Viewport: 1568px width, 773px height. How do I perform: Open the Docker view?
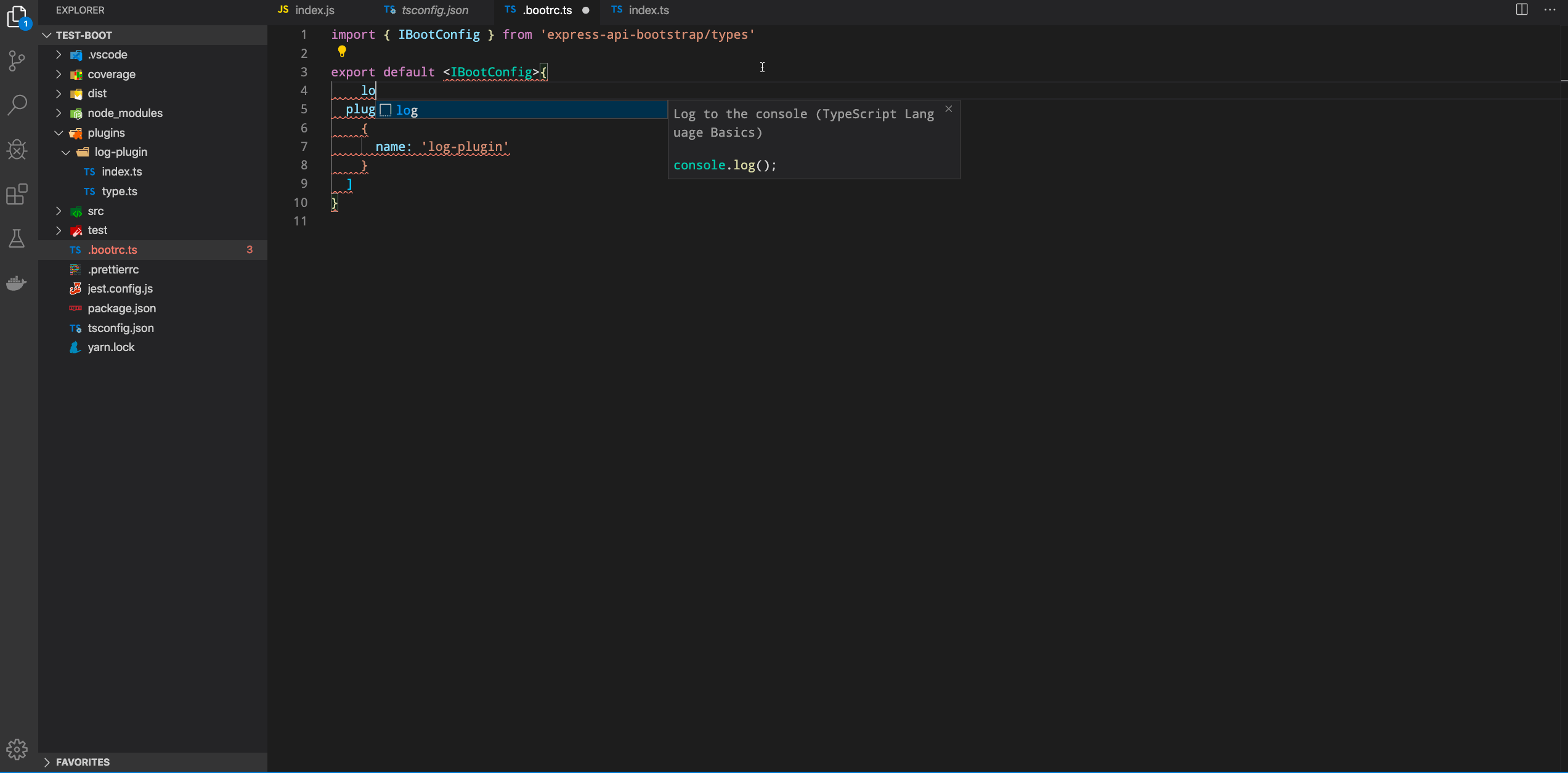click(17, 283)
